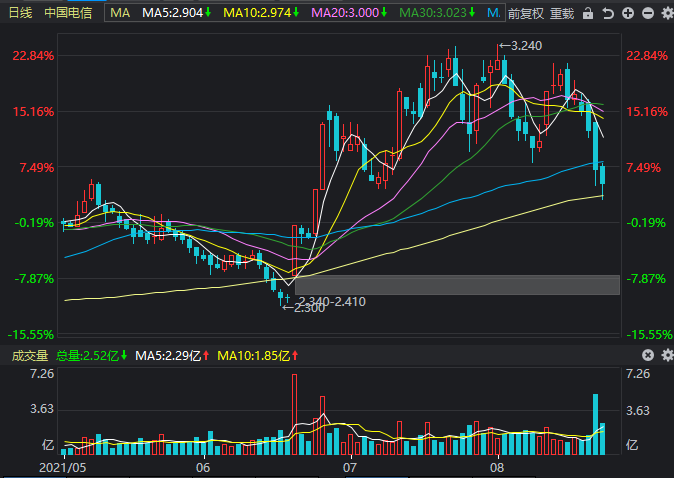Viewport: 674px width, 478px height.
Task: Zoom out chart with minus icon
Action: click(648, 13)
